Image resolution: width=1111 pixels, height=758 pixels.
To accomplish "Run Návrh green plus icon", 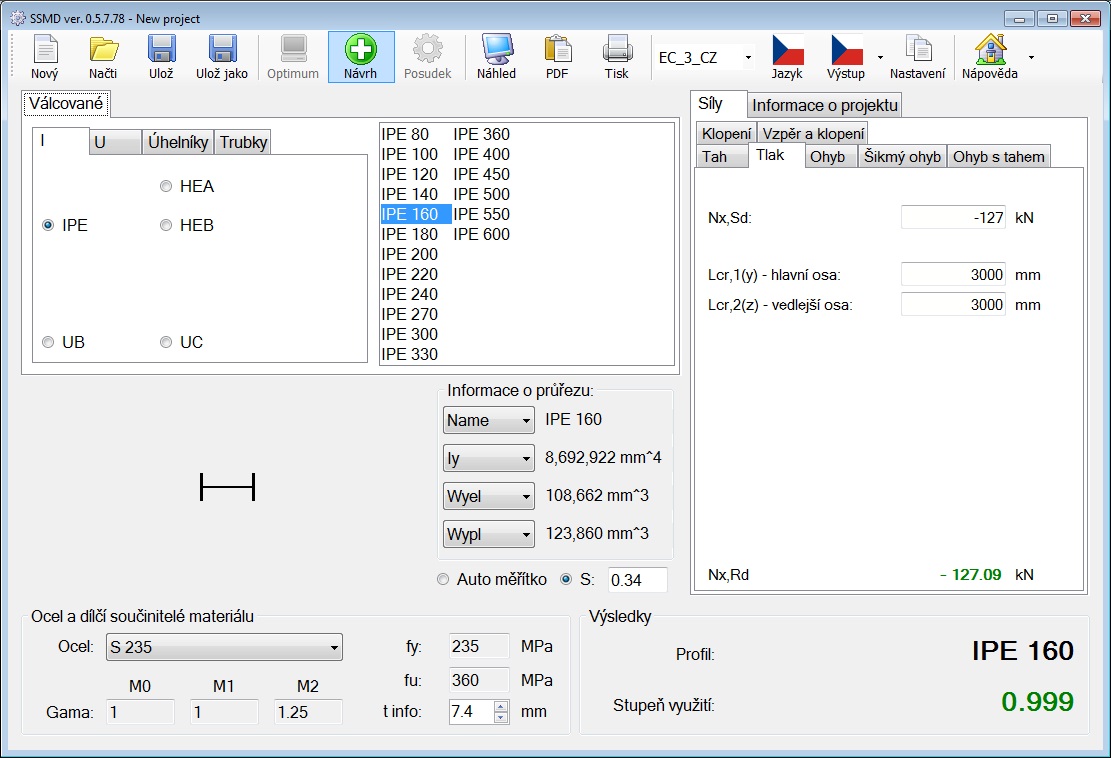I will pos(361,50).
